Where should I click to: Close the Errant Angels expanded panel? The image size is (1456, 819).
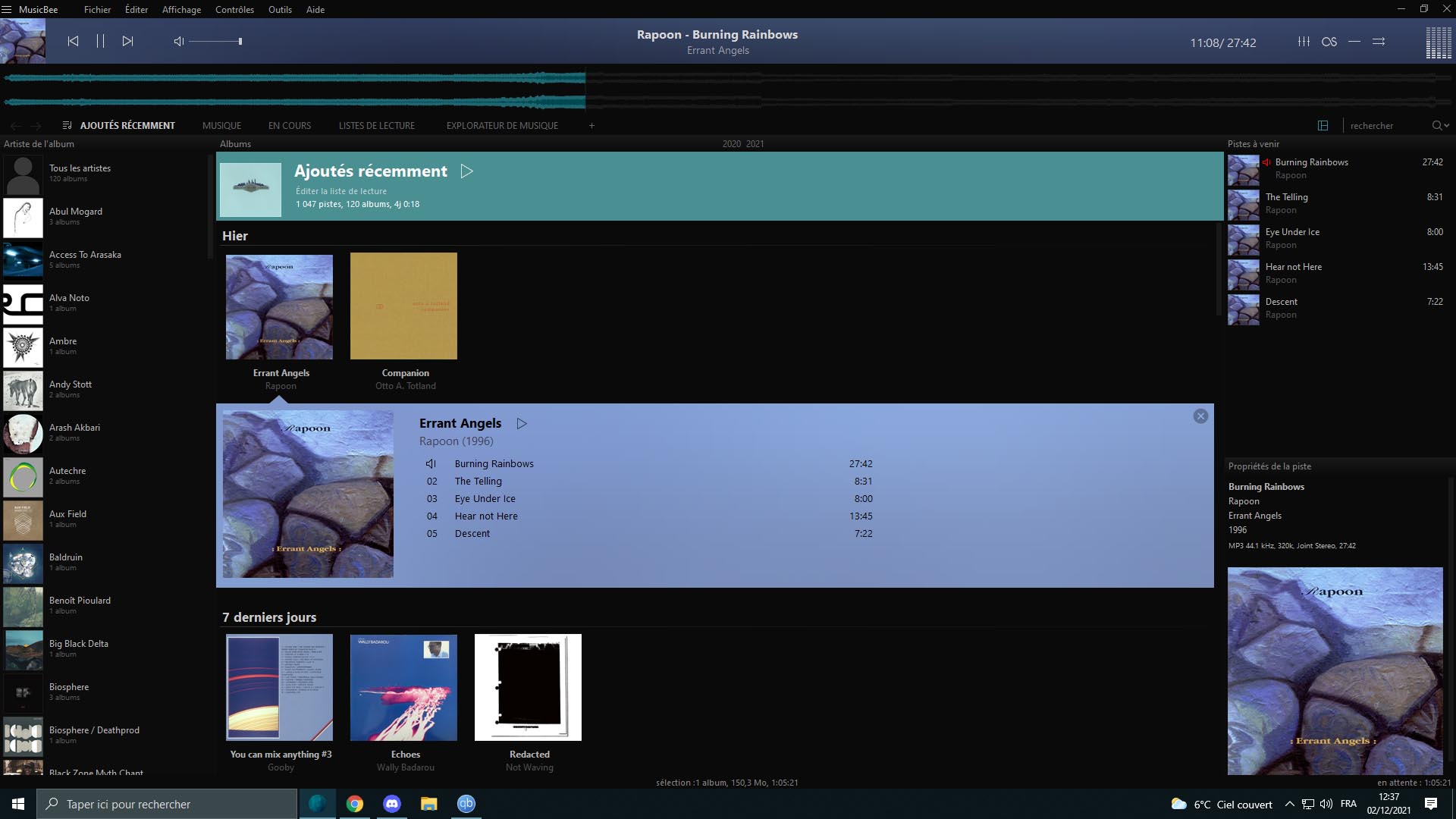(x=1200, y=416)
